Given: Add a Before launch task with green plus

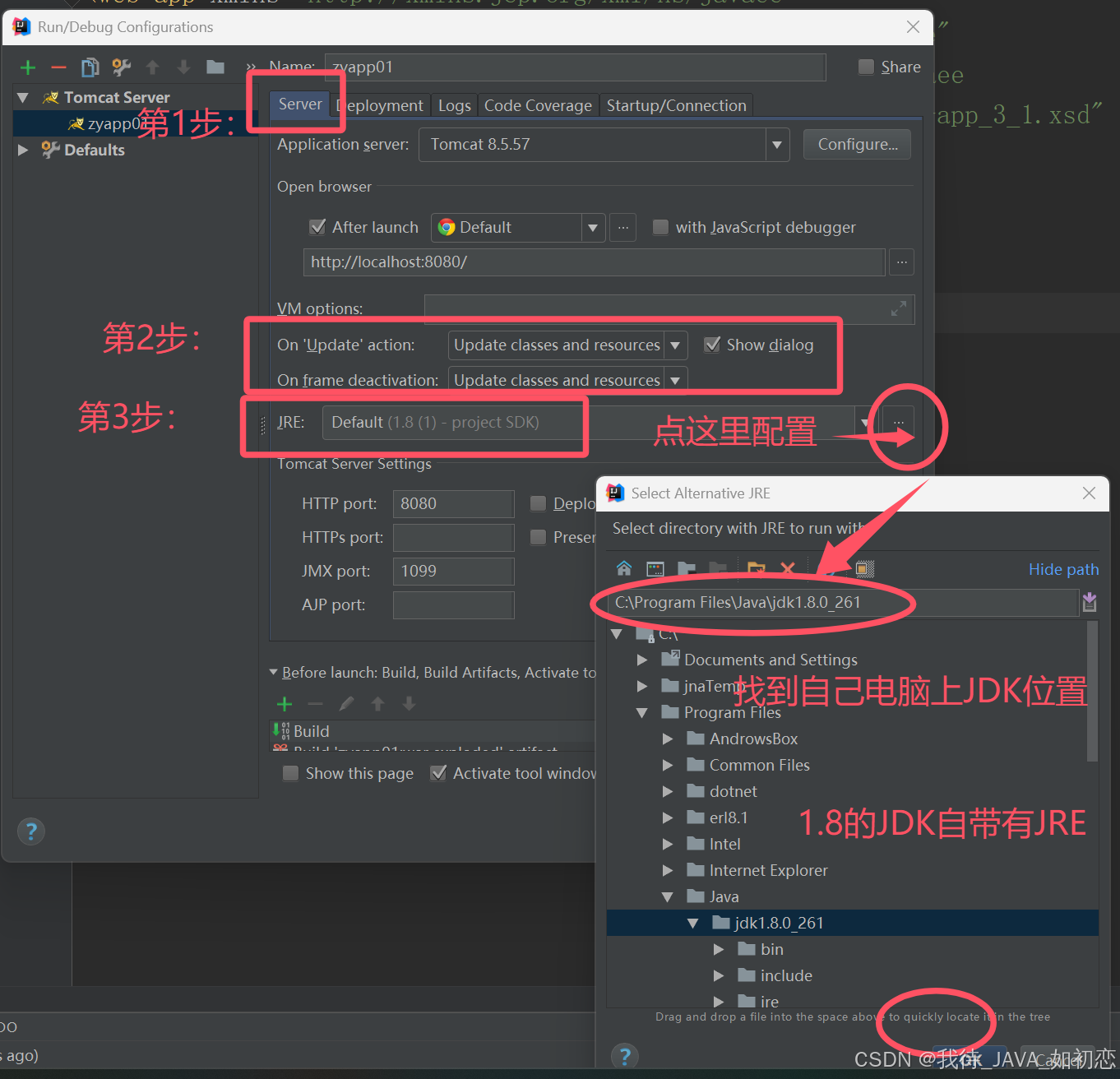Looking at the screenshot, I should click(285, 704).
